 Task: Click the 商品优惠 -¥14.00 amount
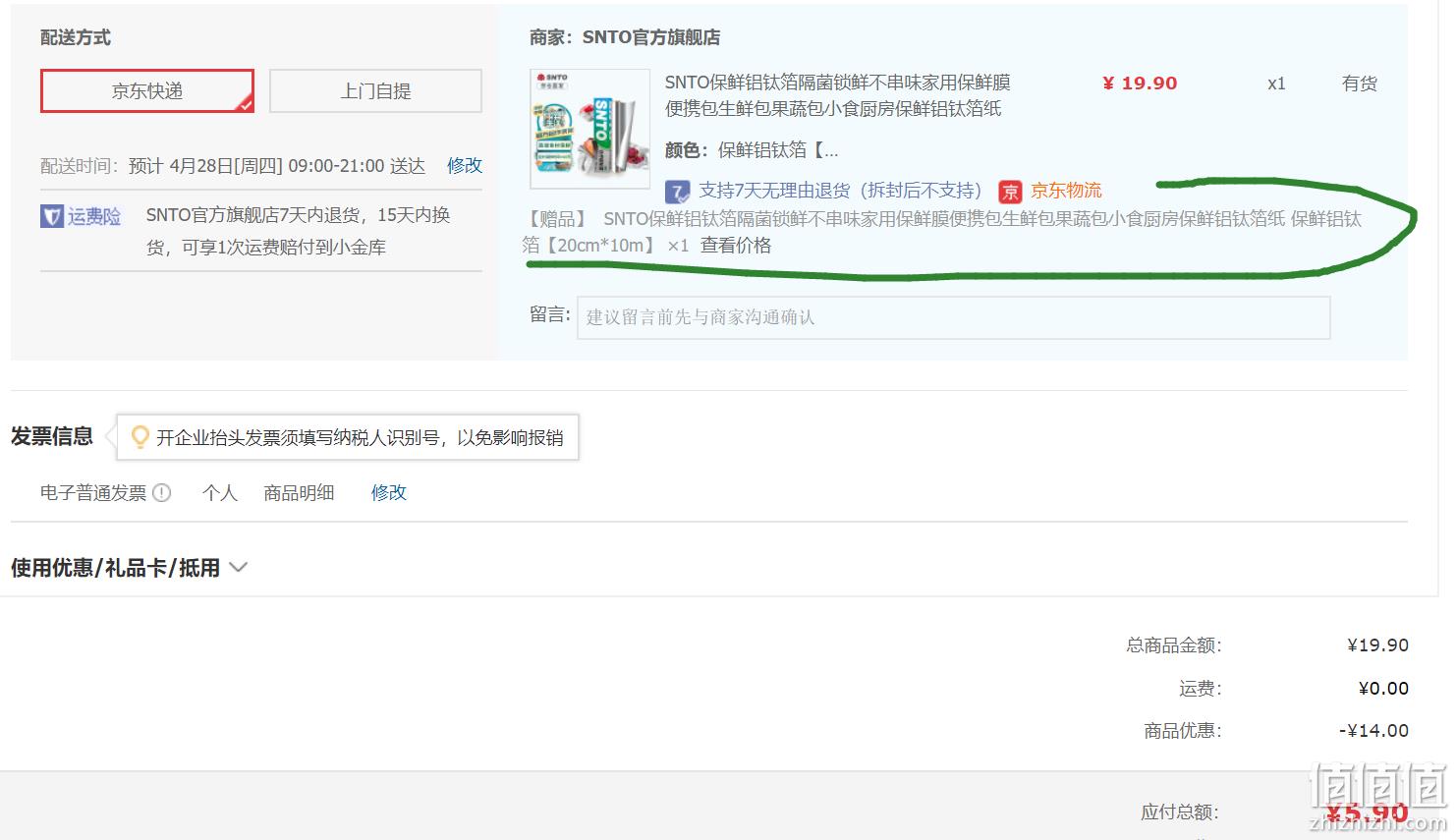click(1373, 731)
